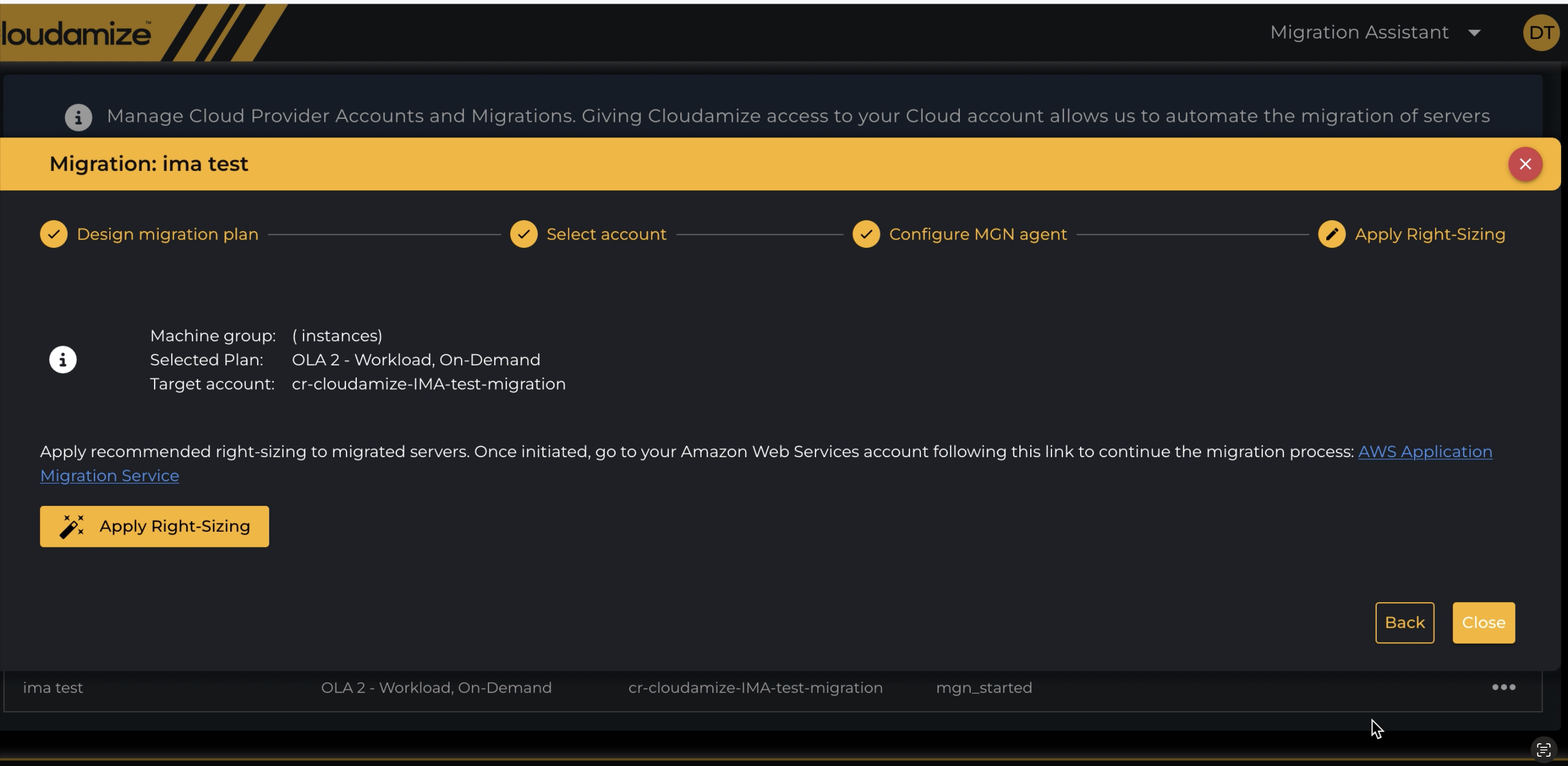
Task: Click the Apply Right-Sizing button
Action: tap(155, 526)
